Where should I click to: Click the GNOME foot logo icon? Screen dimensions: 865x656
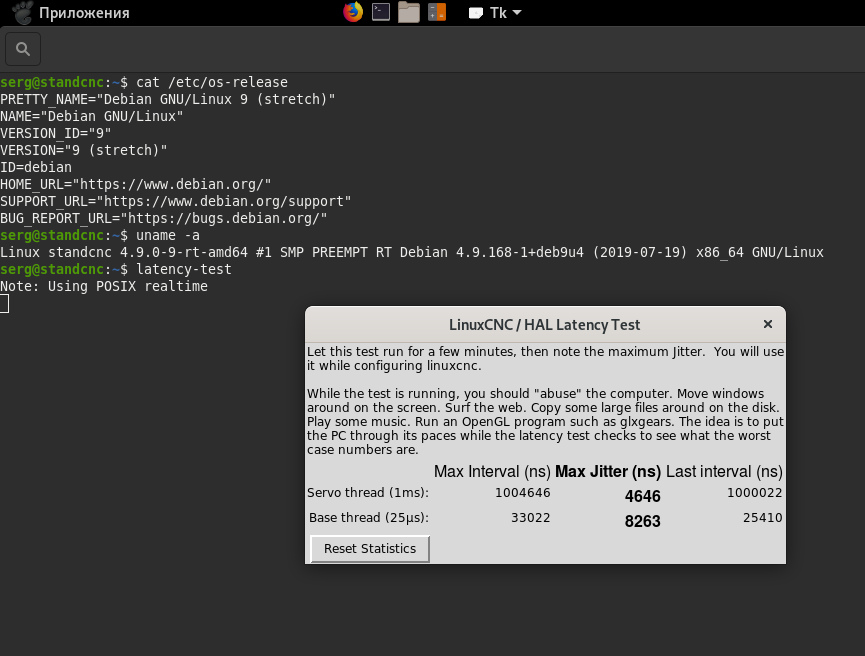(x=23, y=13)
